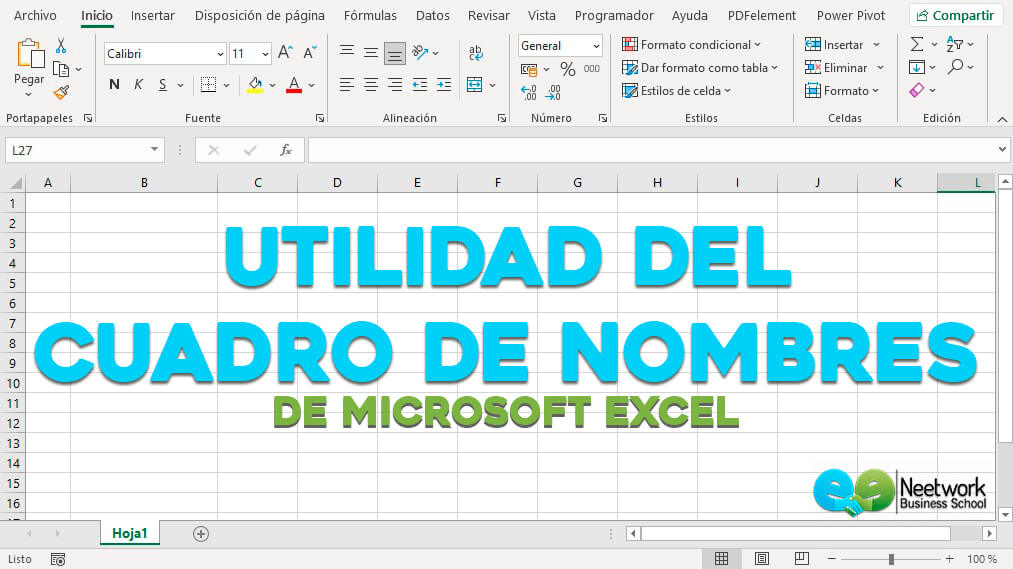Screen dimensions: 1013x569
Task: Toggle bold formatting with N button
Action: point(115,85)
